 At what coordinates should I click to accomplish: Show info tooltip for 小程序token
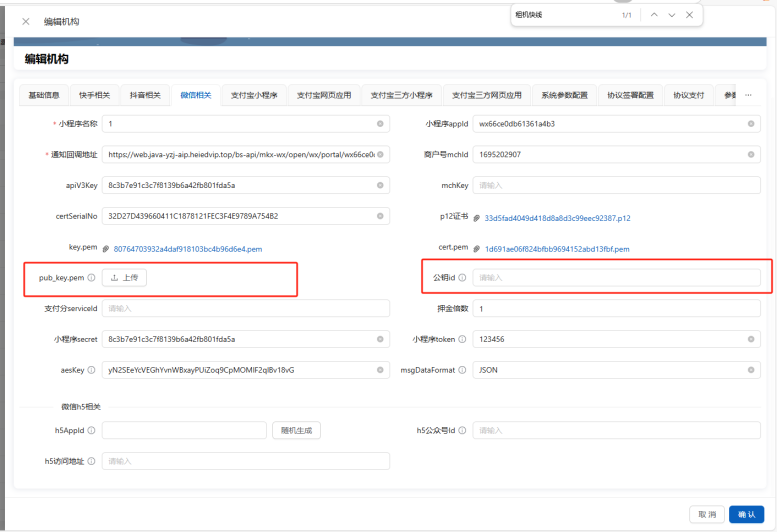coord(462,339)
